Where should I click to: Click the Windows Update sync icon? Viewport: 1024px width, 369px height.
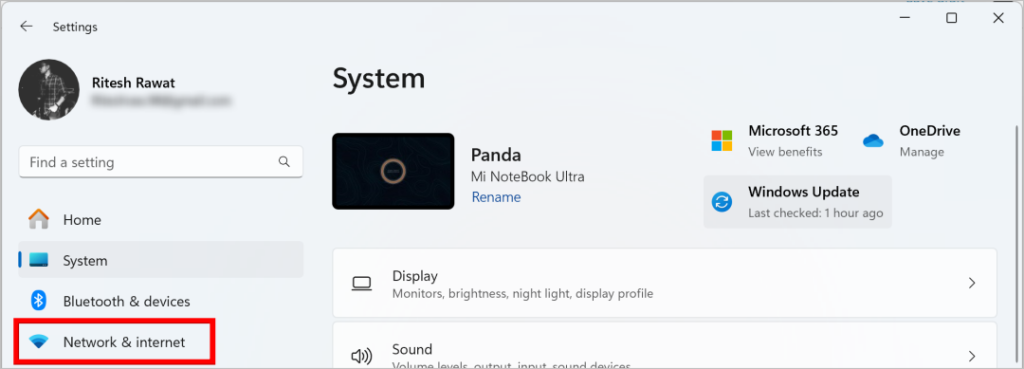pos(722,202)
